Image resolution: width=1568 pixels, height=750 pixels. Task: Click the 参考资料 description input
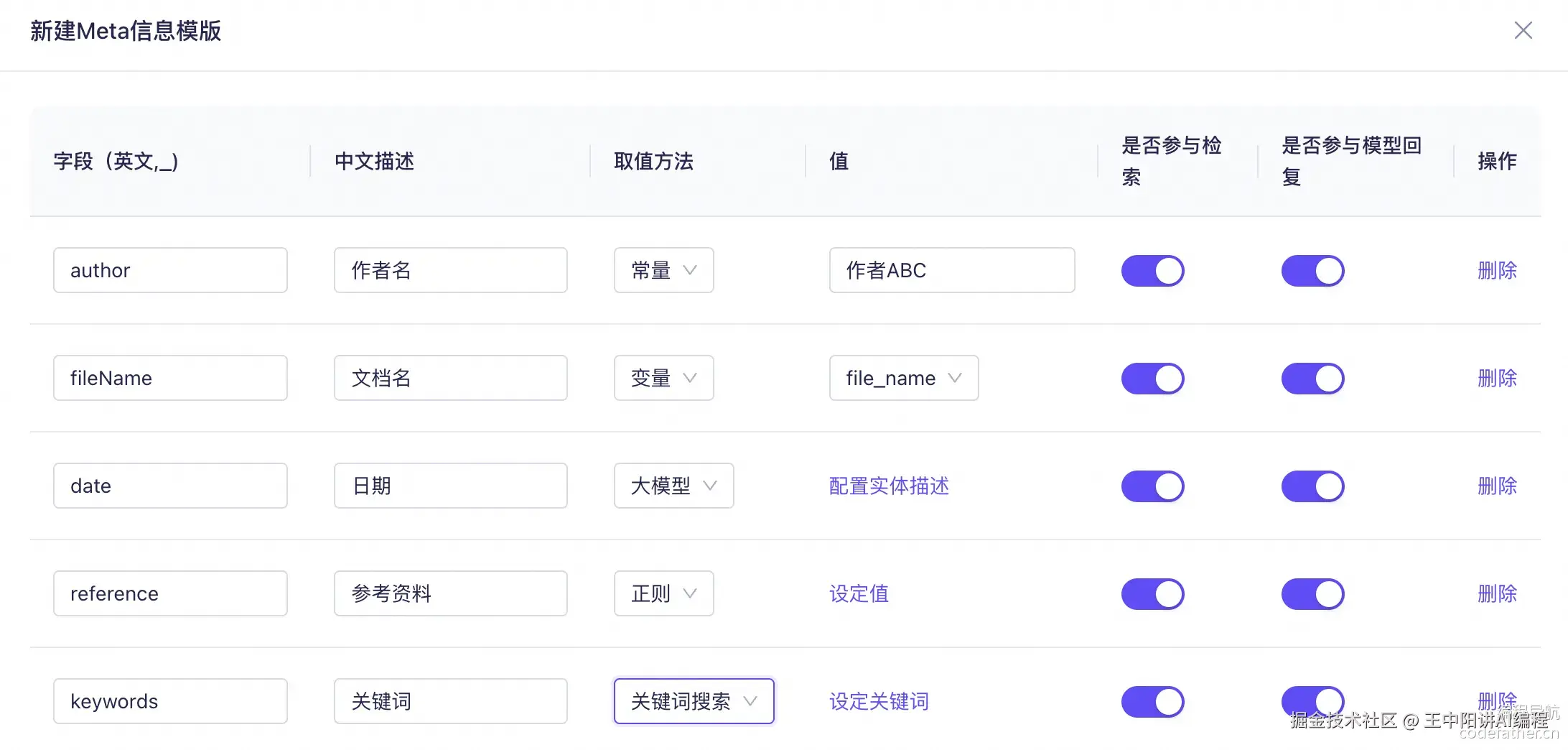(x=450, y=594)
